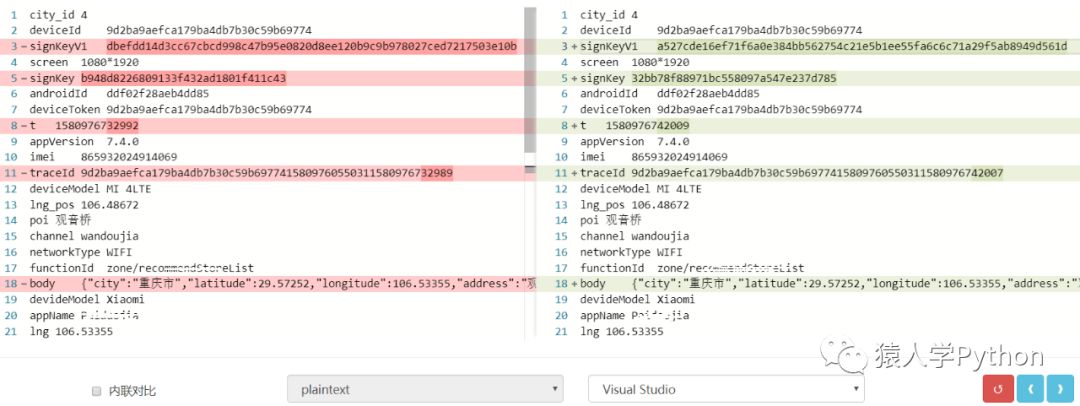Click right pane imei 865932024914069 line
Screen dimensions: 1080x406
654,157
